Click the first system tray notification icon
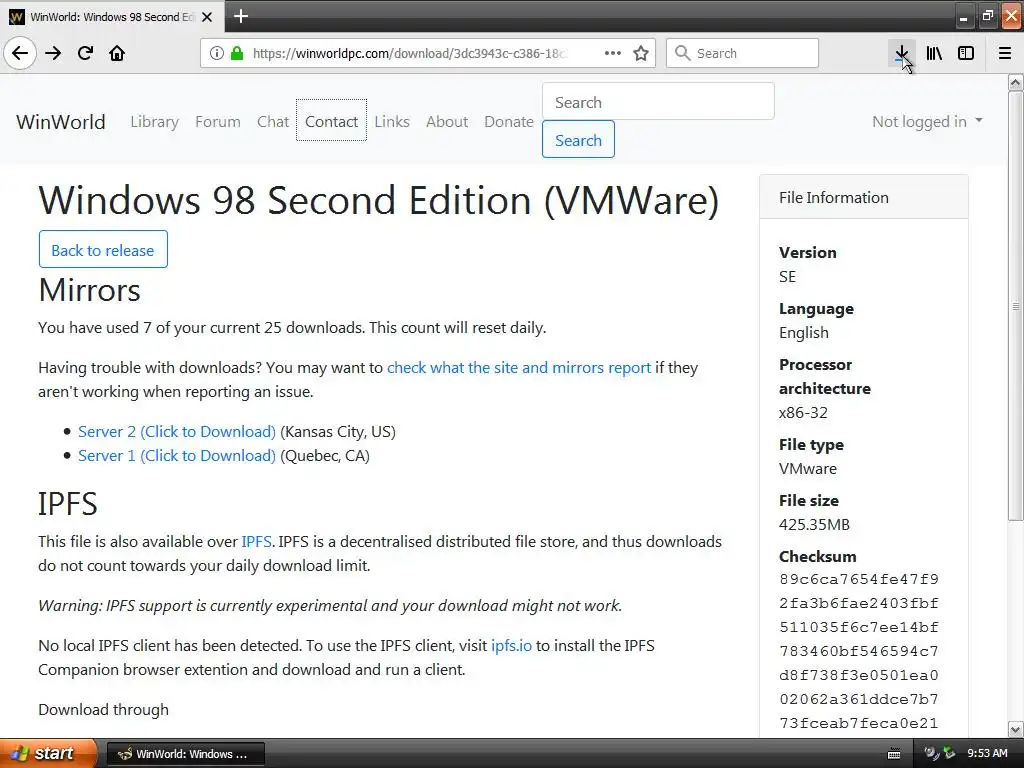The image size is (1024, 768). tap(930, 754)
